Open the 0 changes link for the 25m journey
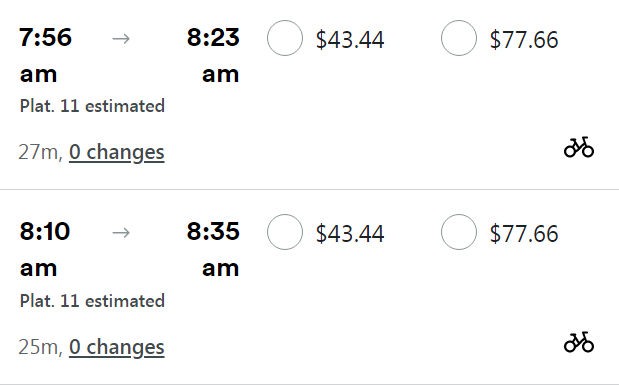619x385 pixels. [116, 347]
